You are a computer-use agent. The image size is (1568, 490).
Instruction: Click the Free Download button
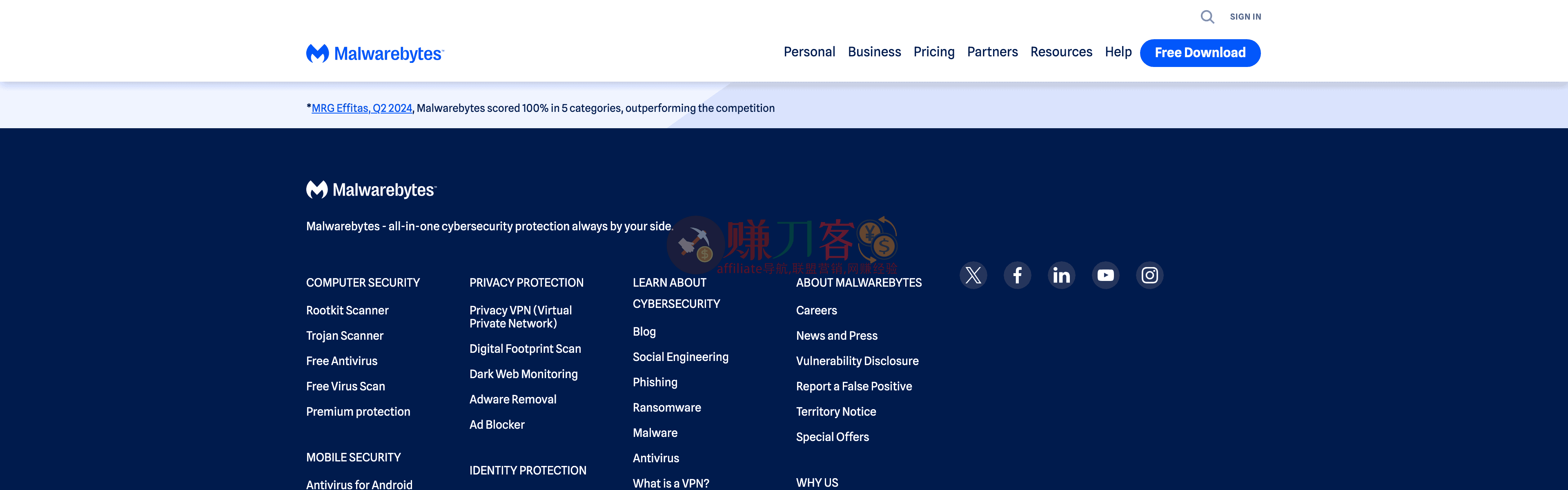(1200, 53)
